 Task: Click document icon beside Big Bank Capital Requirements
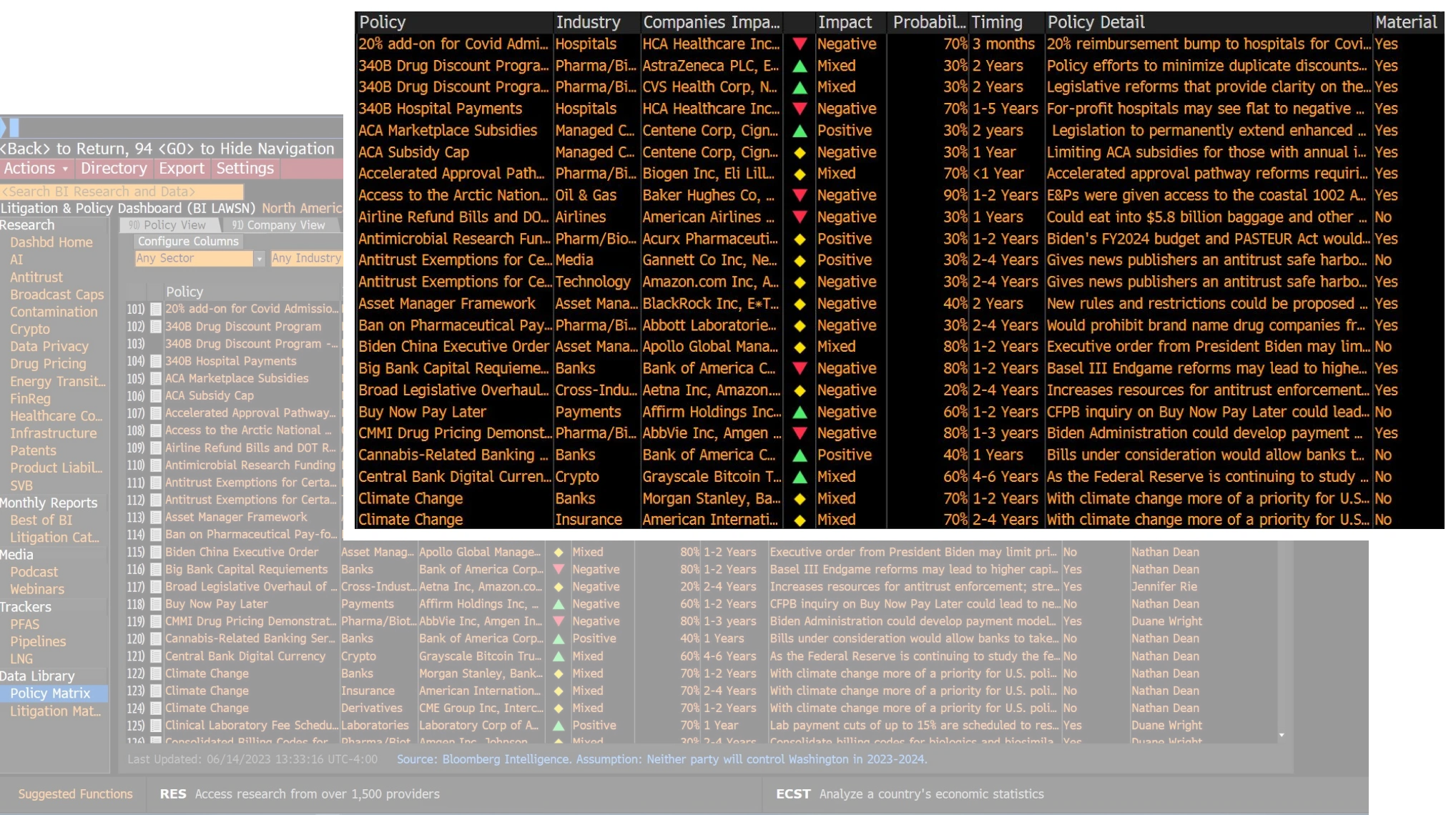pos(155,570)
